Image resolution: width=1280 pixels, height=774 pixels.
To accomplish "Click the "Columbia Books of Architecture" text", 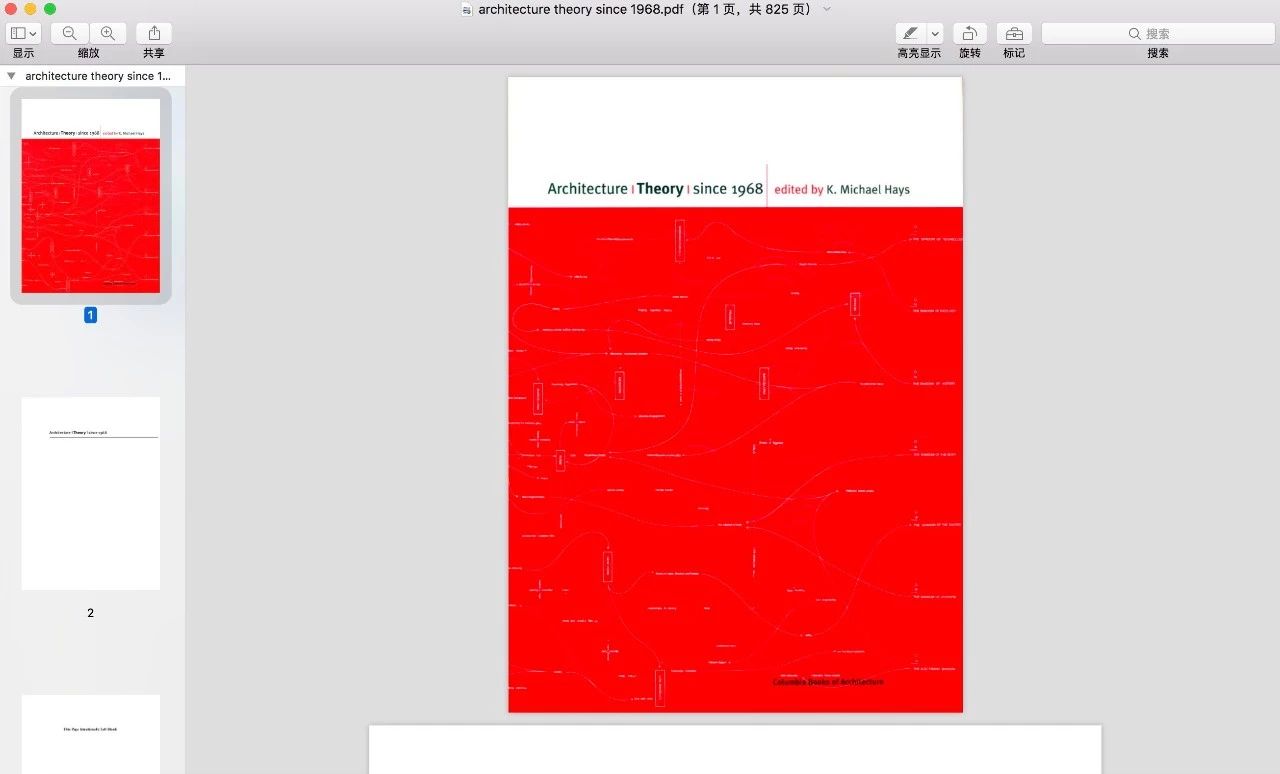I will (x=828, y=682).
